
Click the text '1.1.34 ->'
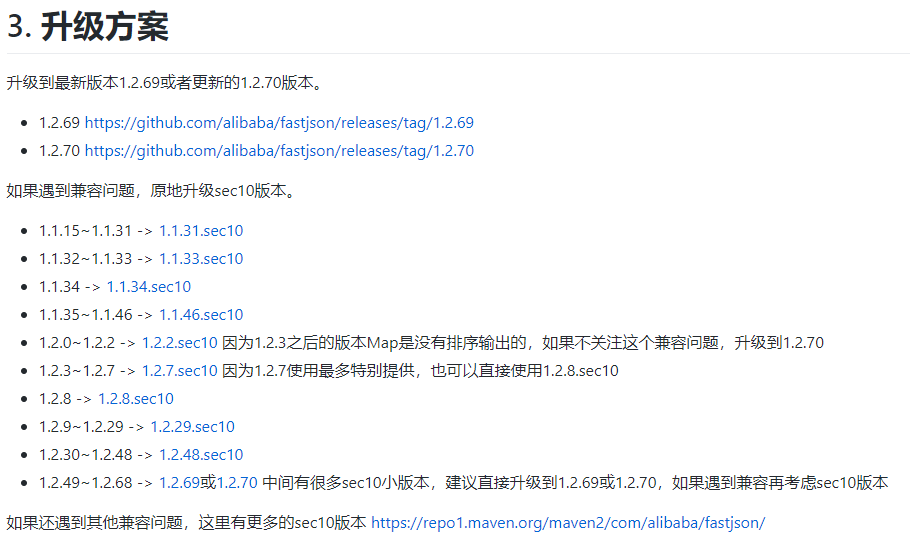(70, 287)
